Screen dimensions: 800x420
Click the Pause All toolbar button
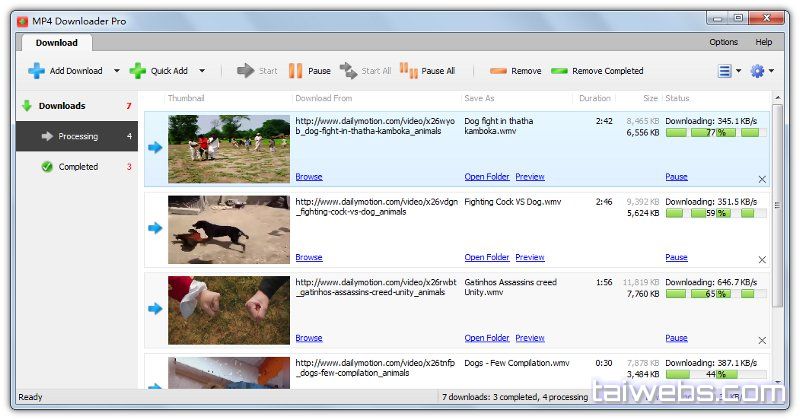[x=427, y=71]
